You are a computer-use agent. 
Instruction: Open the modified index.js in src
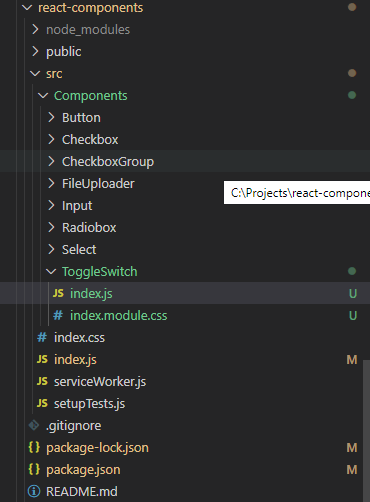pos(75,360)
